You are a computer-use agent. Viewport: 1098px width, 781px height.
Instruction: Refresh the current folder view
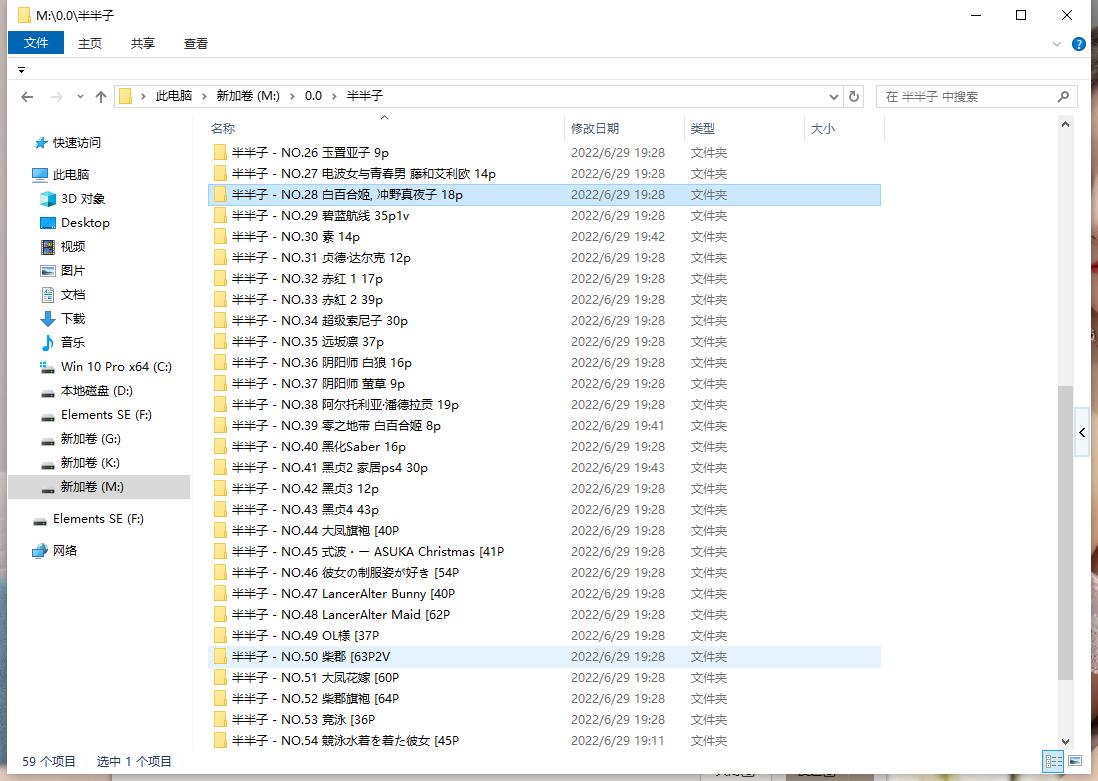(x=854, y=97)
